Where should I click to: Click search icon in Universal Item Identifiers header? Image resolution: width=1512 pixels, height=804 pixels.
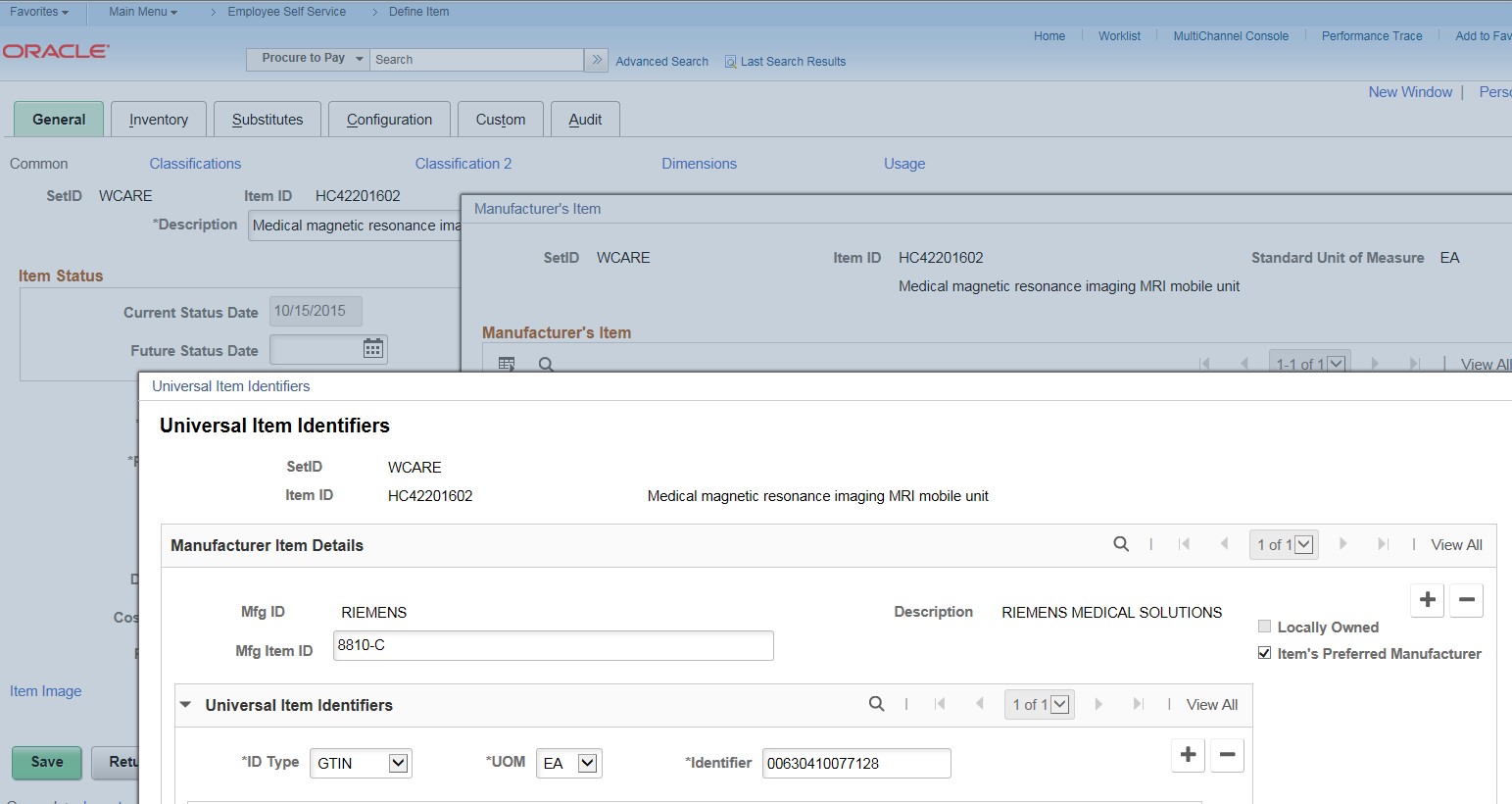[x=876, y=704]
